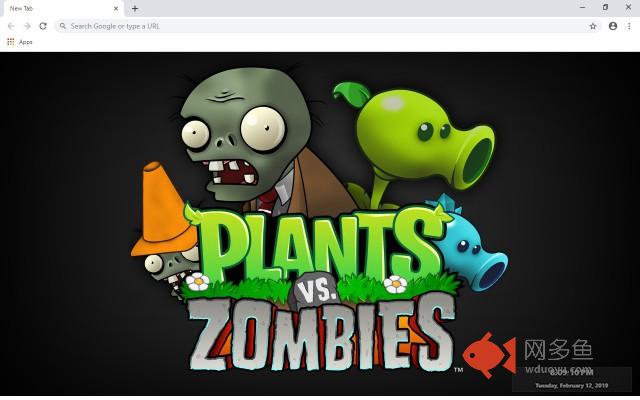This screenshot has width=640, height=400.
Task: Click the Apps bookmarks shortcut label
Action: (x=25, y=42)
